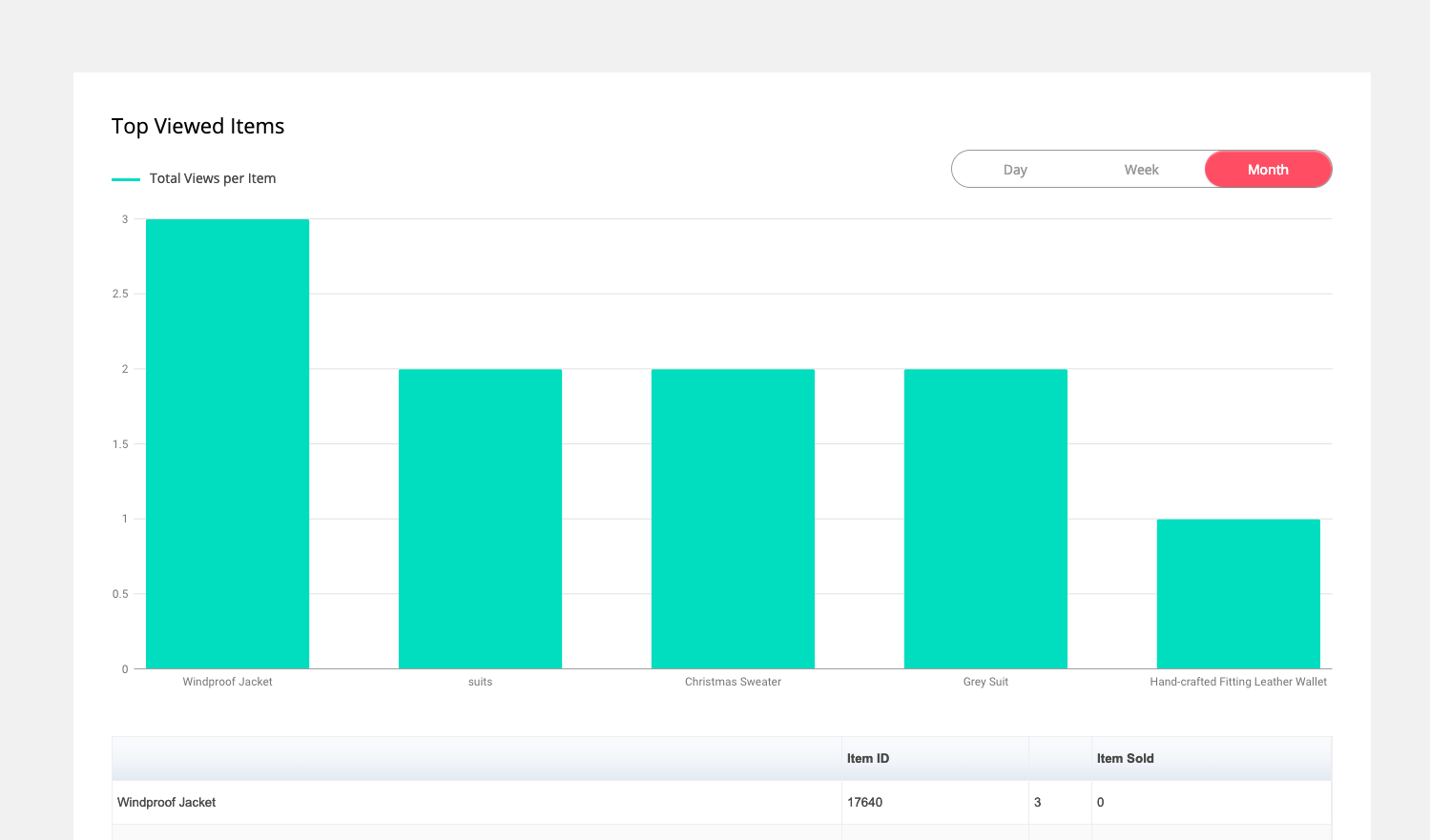Viewport: 1430px width, 840px height.
Task: Sort table by Item Sold column header
Action: (1125, 759)
